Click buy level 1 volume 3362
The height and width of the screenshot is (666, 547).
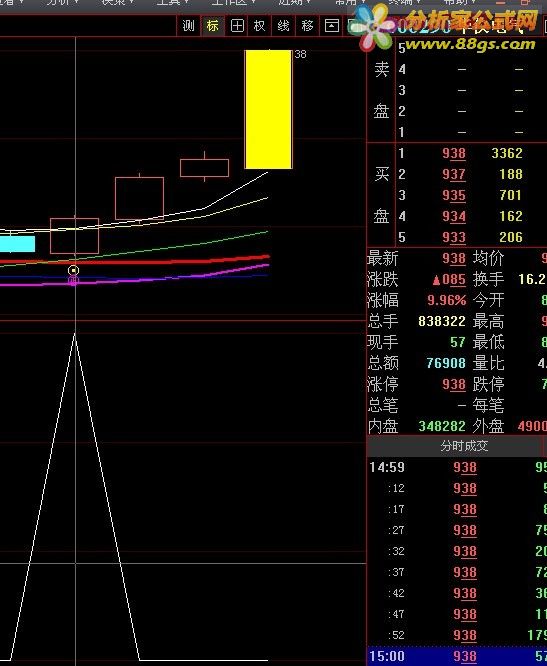click(x=507, y=153)
